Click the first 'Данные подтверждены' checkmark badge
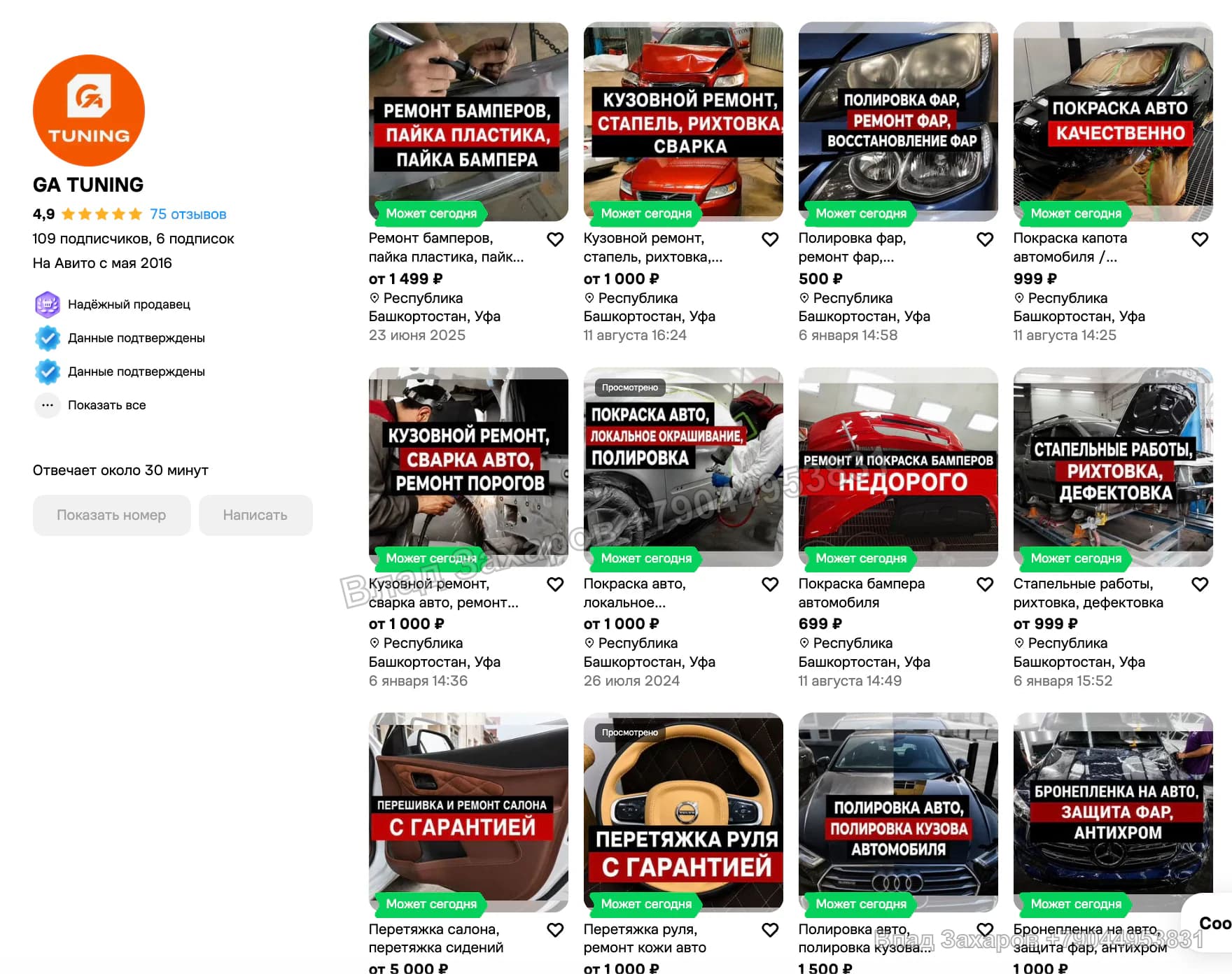The height and width of the screenshot is (974, 1232). pos(47,338)
